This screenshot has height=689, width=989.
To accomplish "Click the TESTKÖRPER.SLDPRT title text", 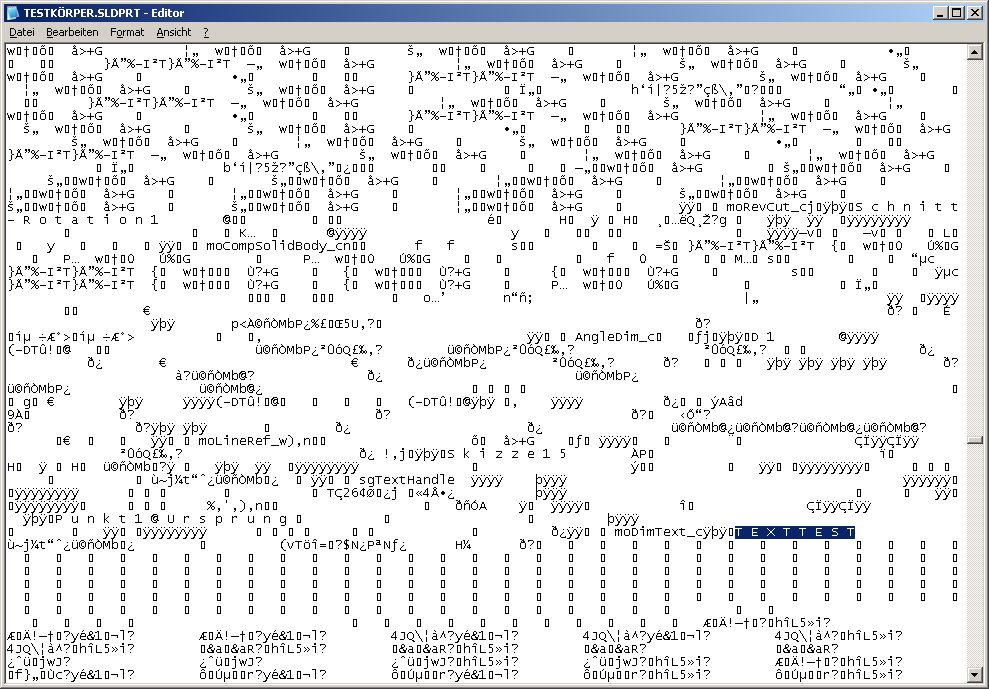I will pos(85,13).
